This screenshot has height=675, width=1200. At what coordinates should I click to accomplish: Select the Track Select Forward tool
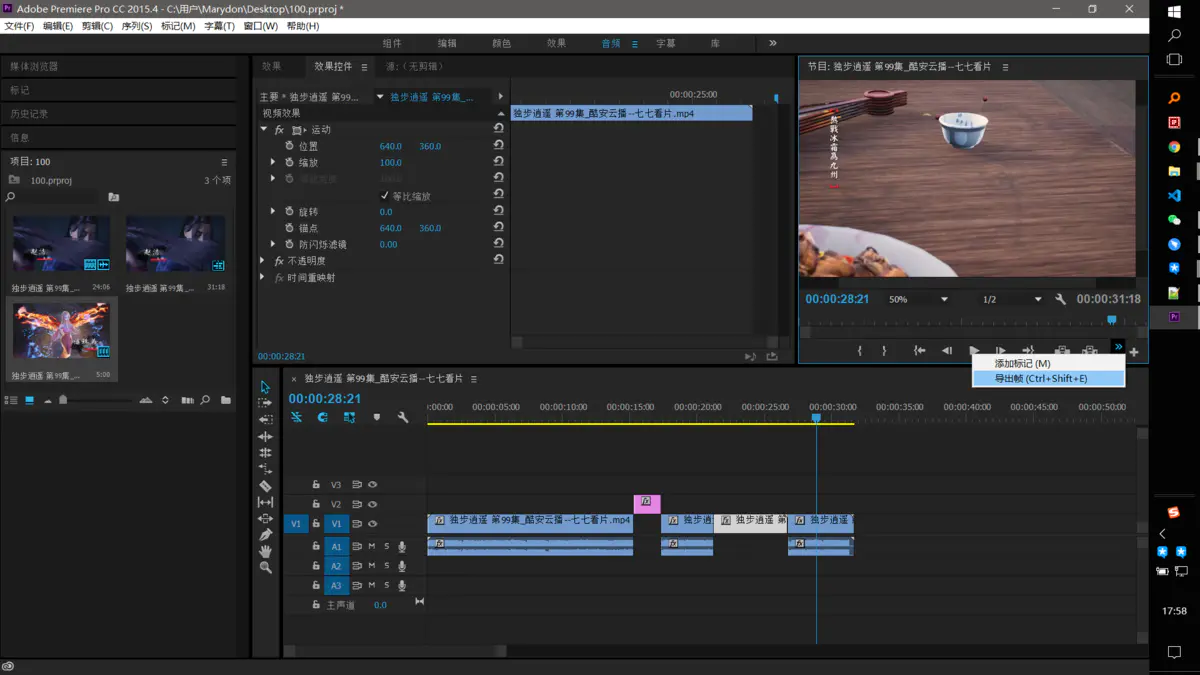point(265,403)
